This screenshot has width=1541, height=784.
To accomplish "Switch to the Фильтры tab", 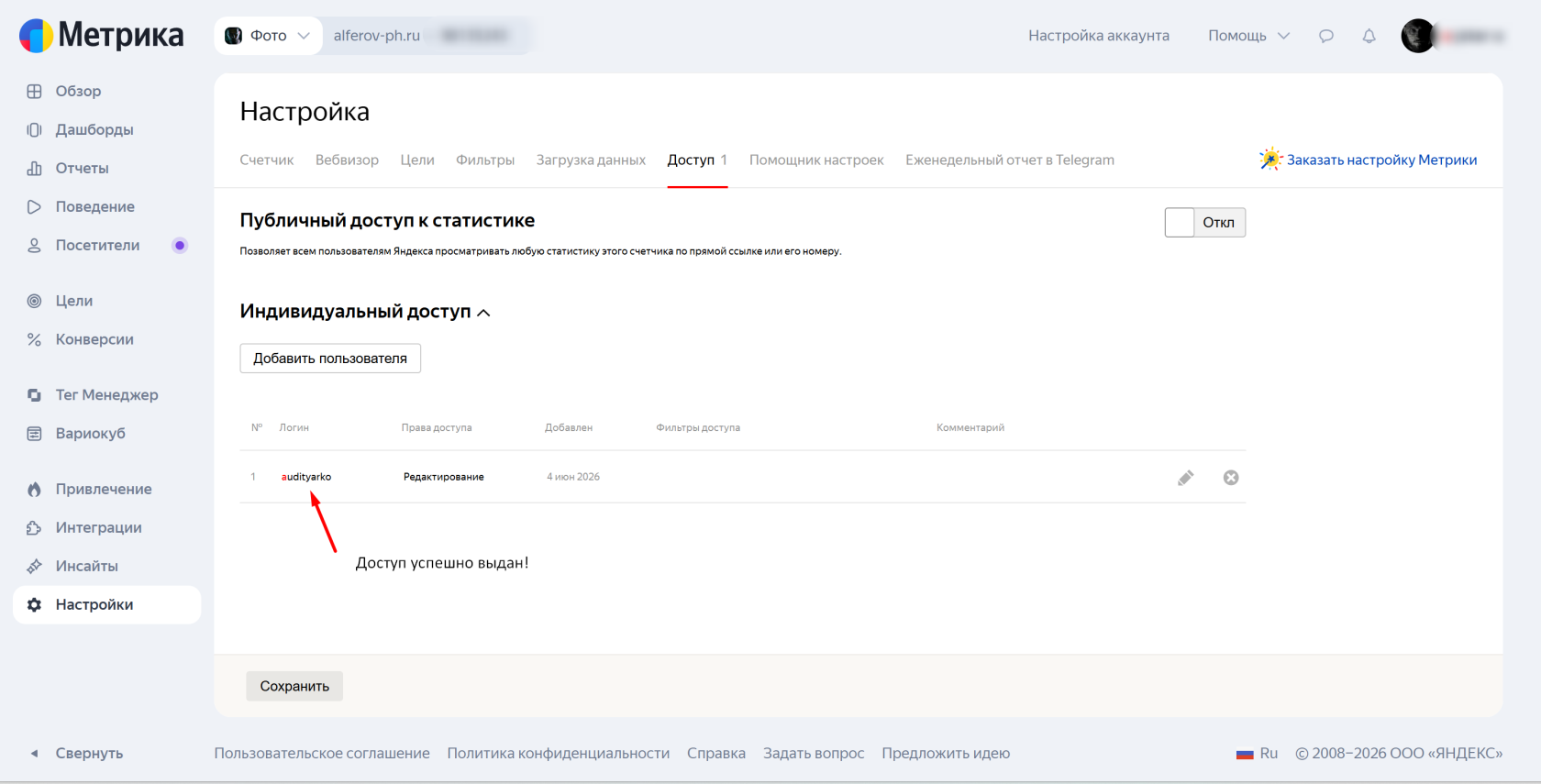I will coord(485,160).
